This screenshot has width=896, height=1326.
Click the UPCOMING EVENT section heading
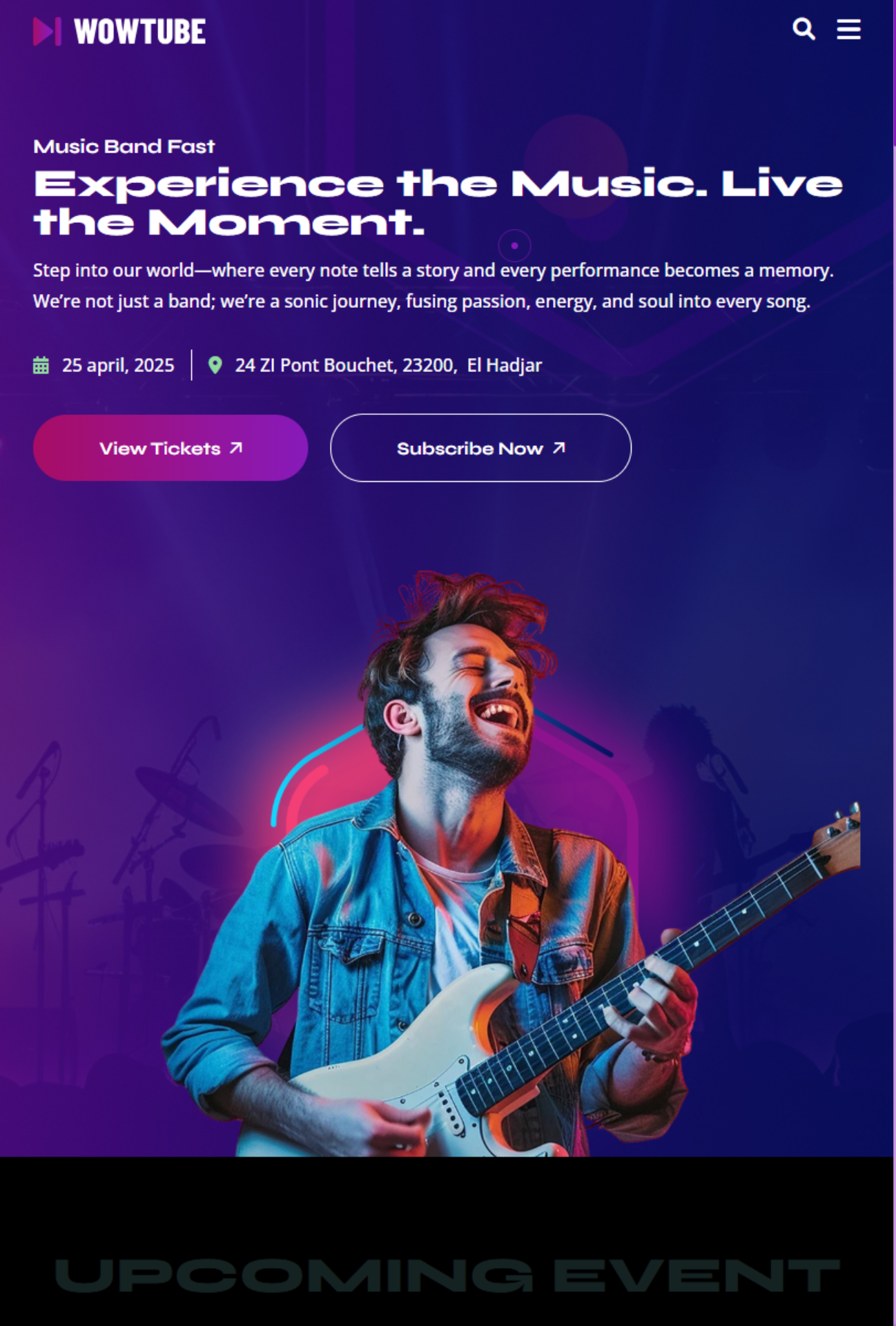click(447, 1275)
